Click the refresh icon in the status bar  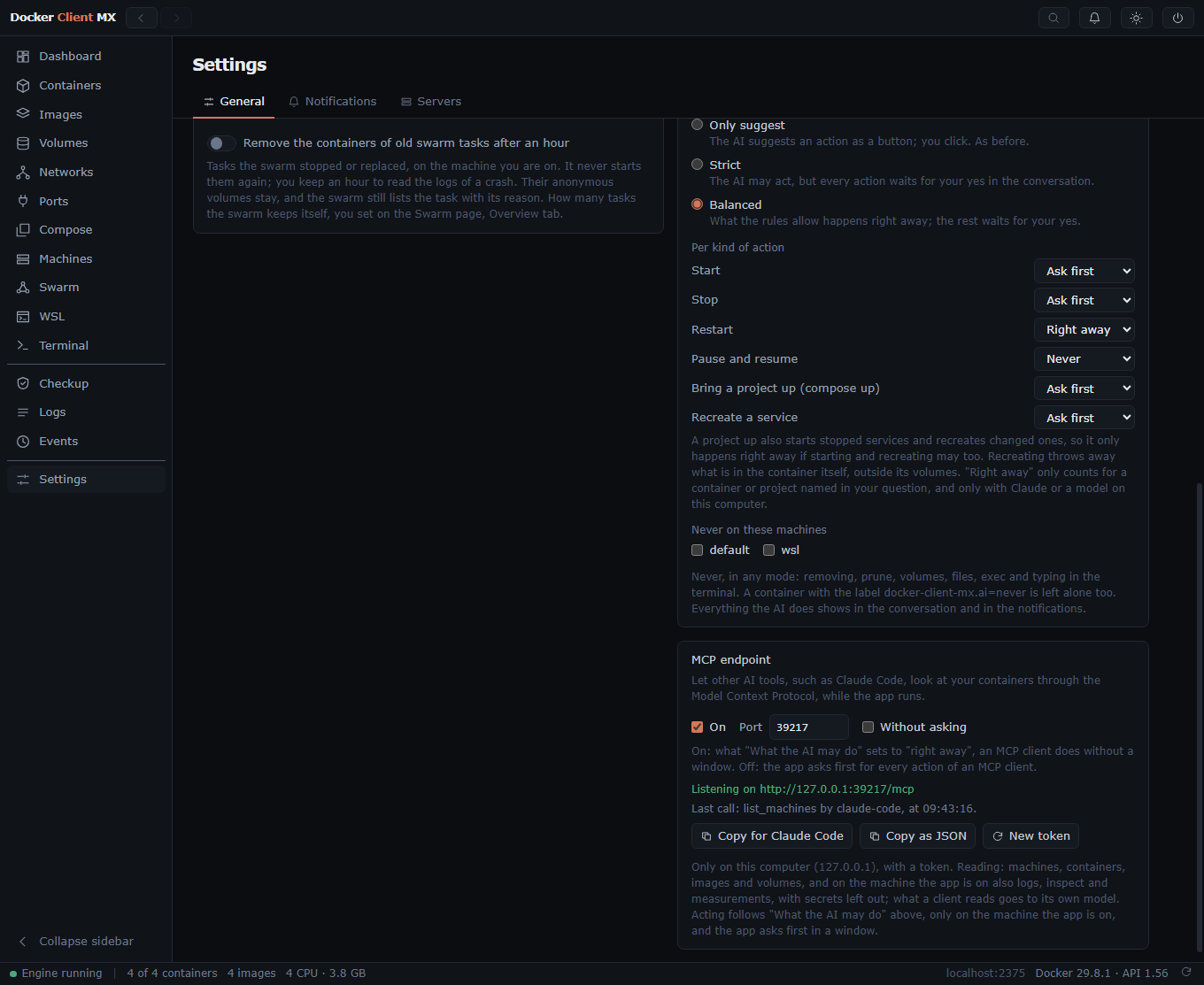tap(1186, 973)
